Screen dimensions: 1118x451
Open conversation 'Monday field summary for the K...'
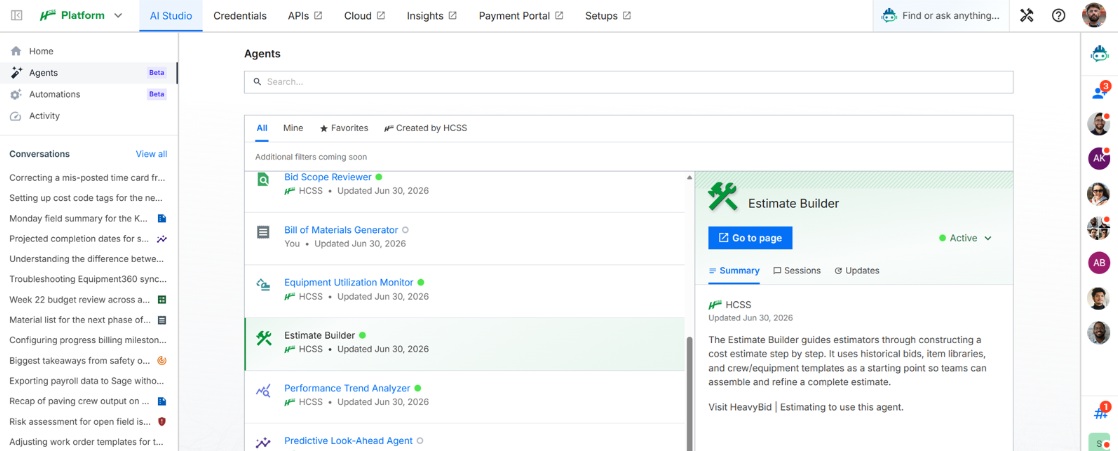click(88, 218)
